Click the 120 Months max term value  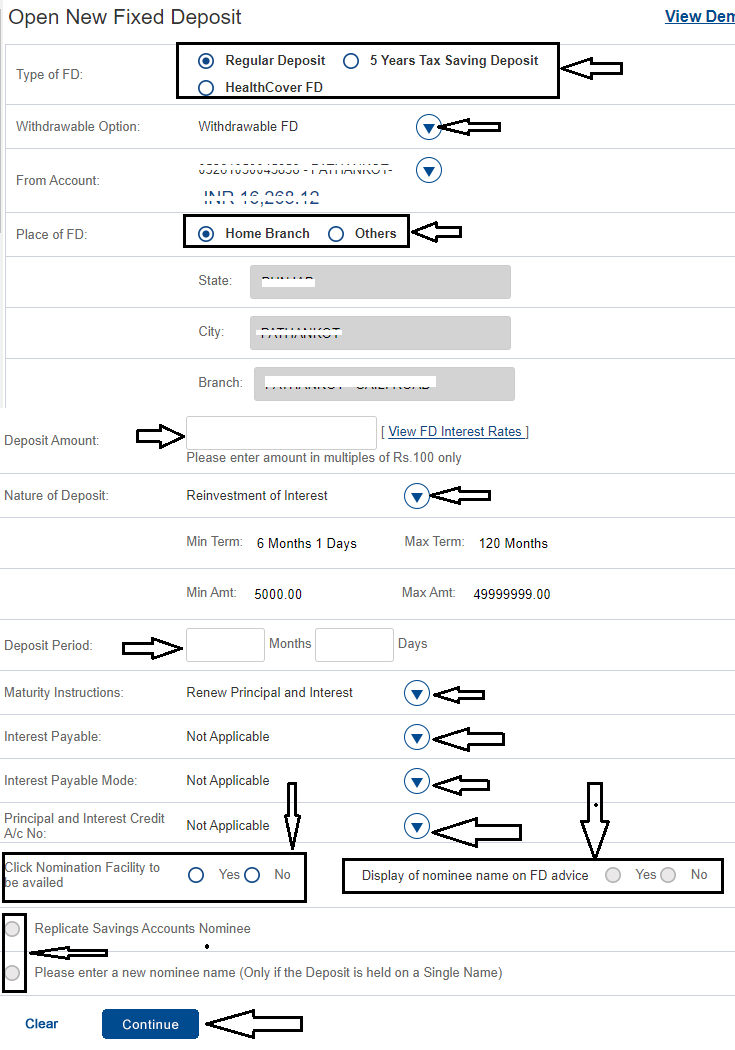pos(513,544)
